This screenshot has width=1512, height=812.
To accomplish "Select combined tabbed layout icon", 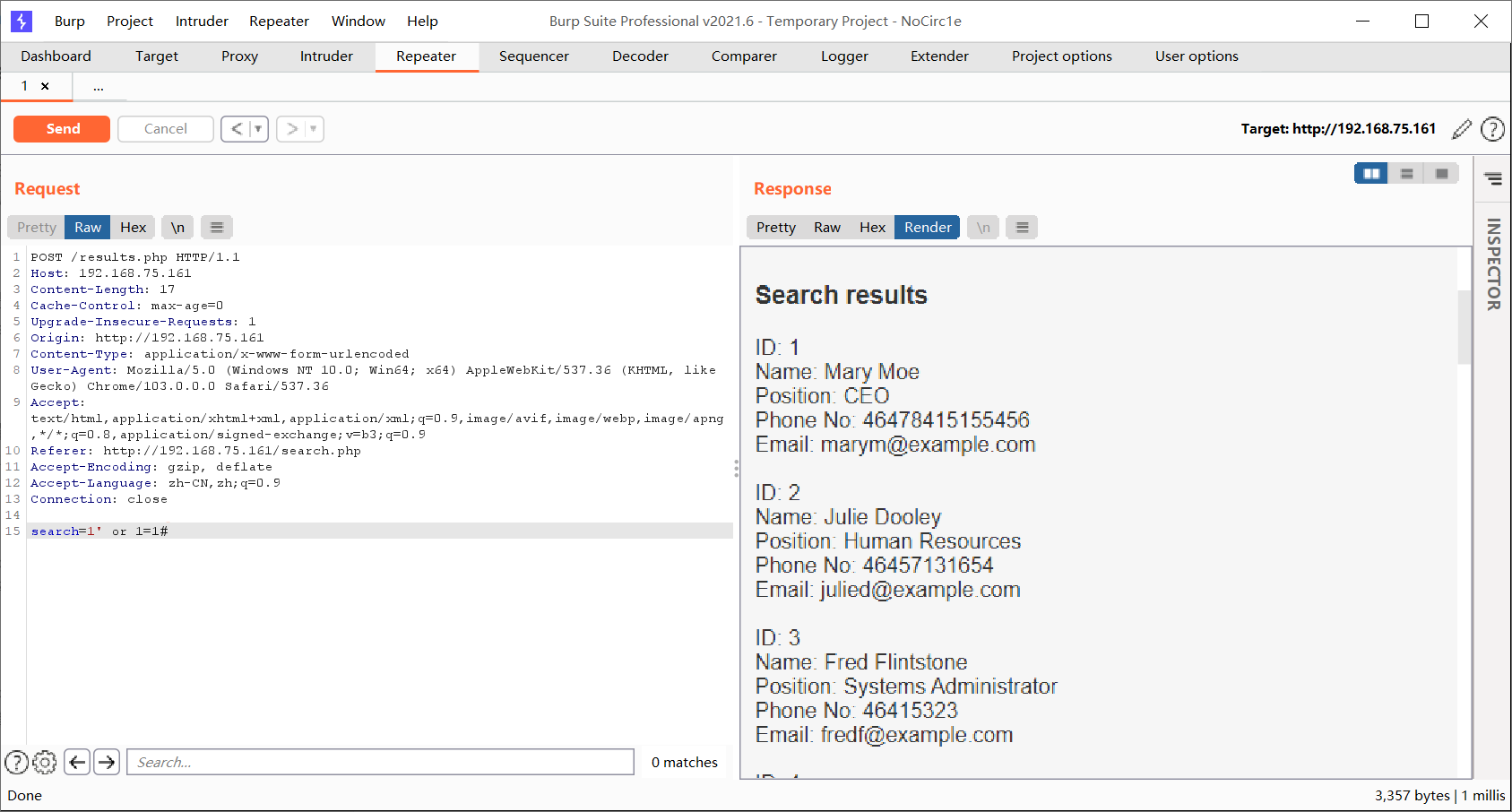I will pyautogui.click(x=1441, y=174).
